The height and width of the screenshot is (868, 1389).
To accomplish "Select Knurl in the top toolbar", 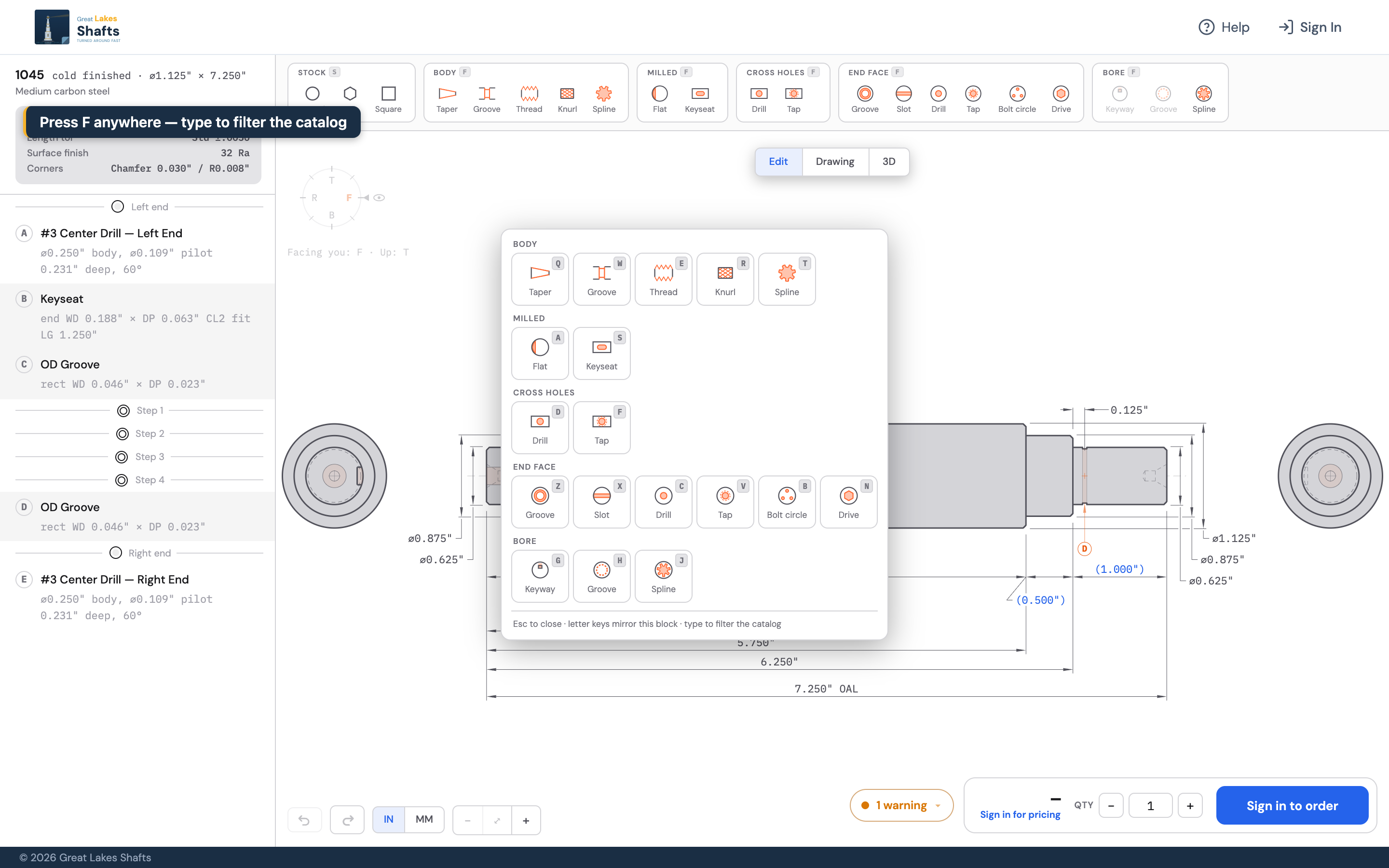I will [x=567, y=99].
